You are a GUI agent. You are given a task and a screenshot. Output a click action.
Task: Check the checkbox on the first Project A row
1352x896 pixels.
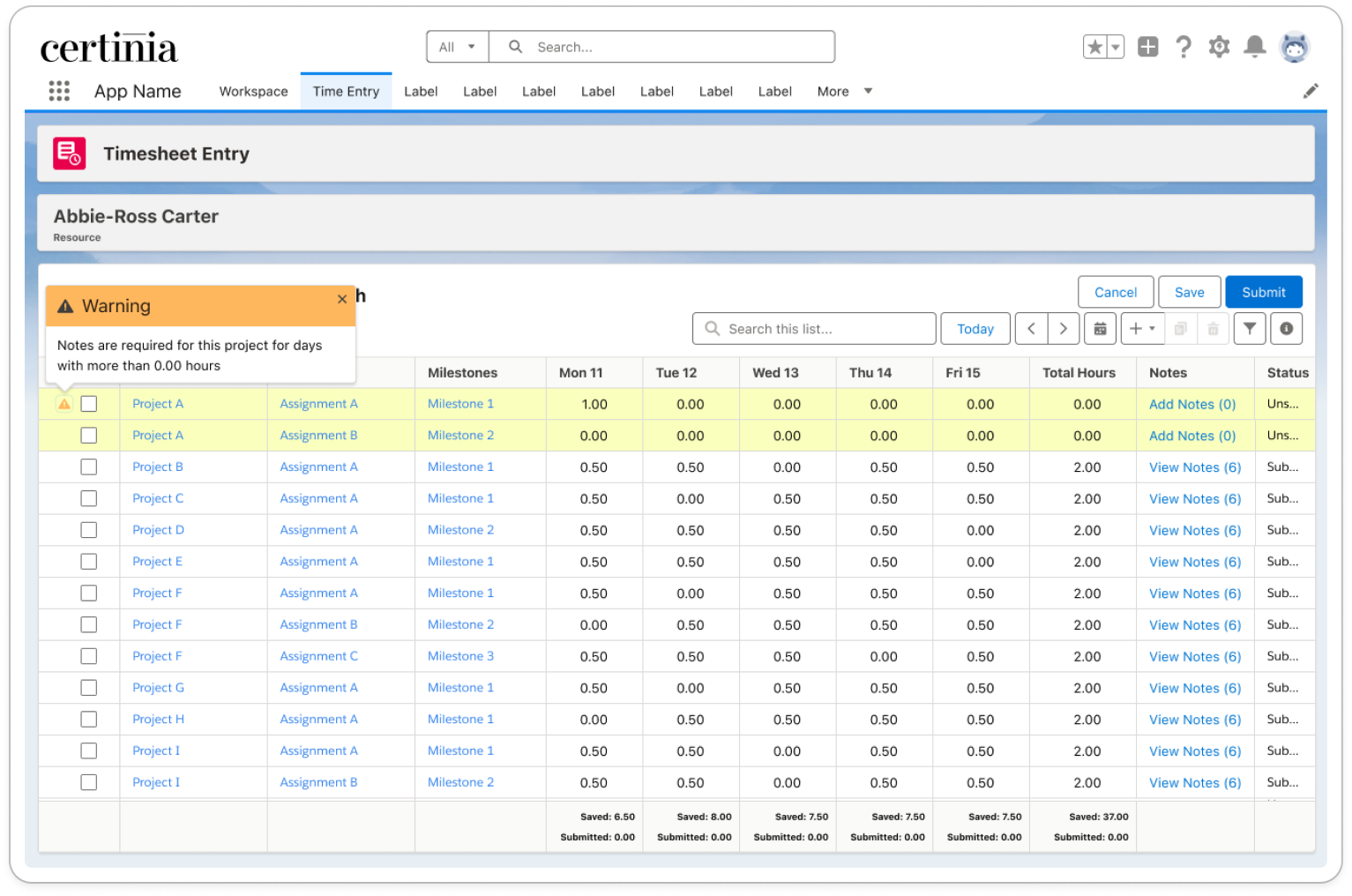88,403
